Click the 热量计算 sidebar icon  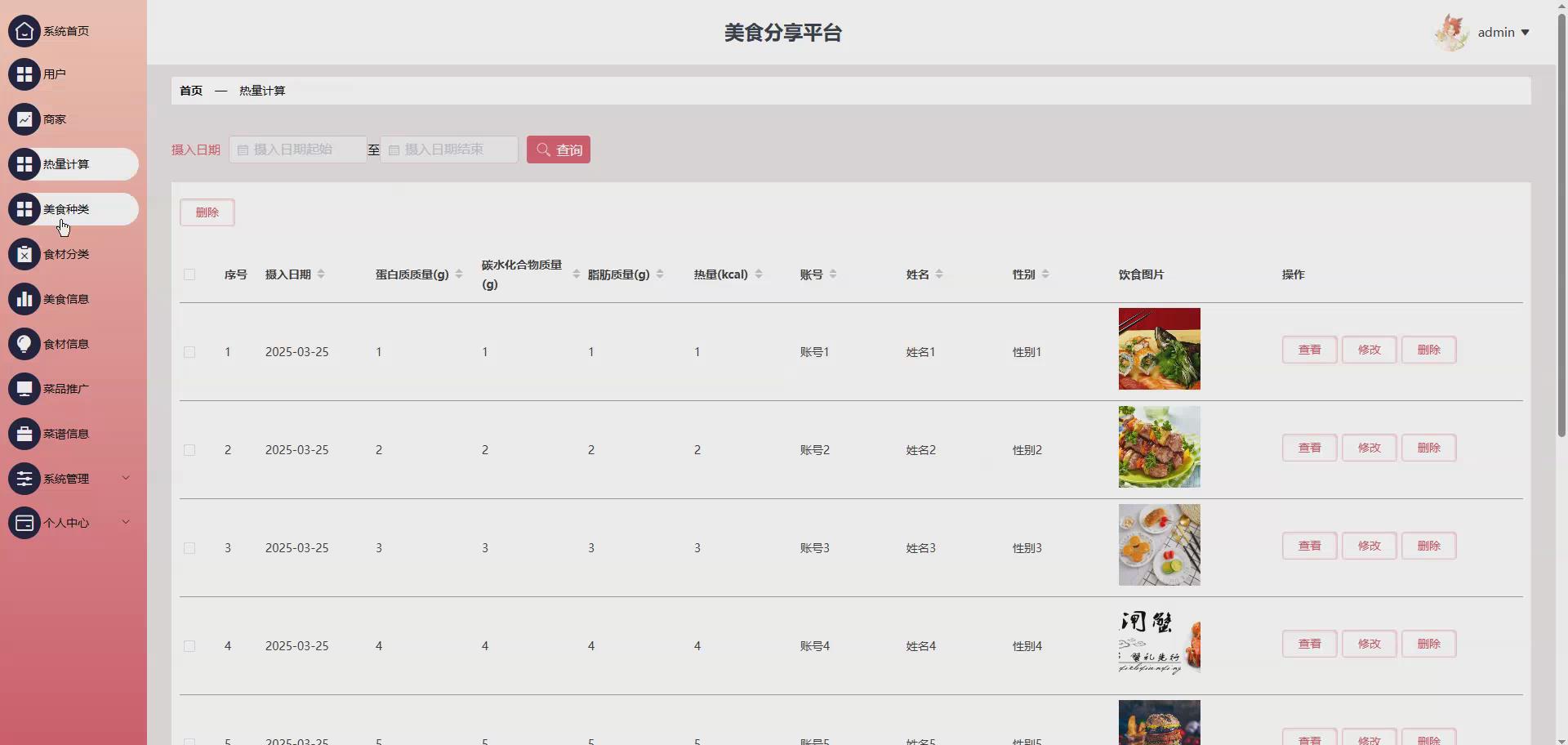tap(24, 164)
